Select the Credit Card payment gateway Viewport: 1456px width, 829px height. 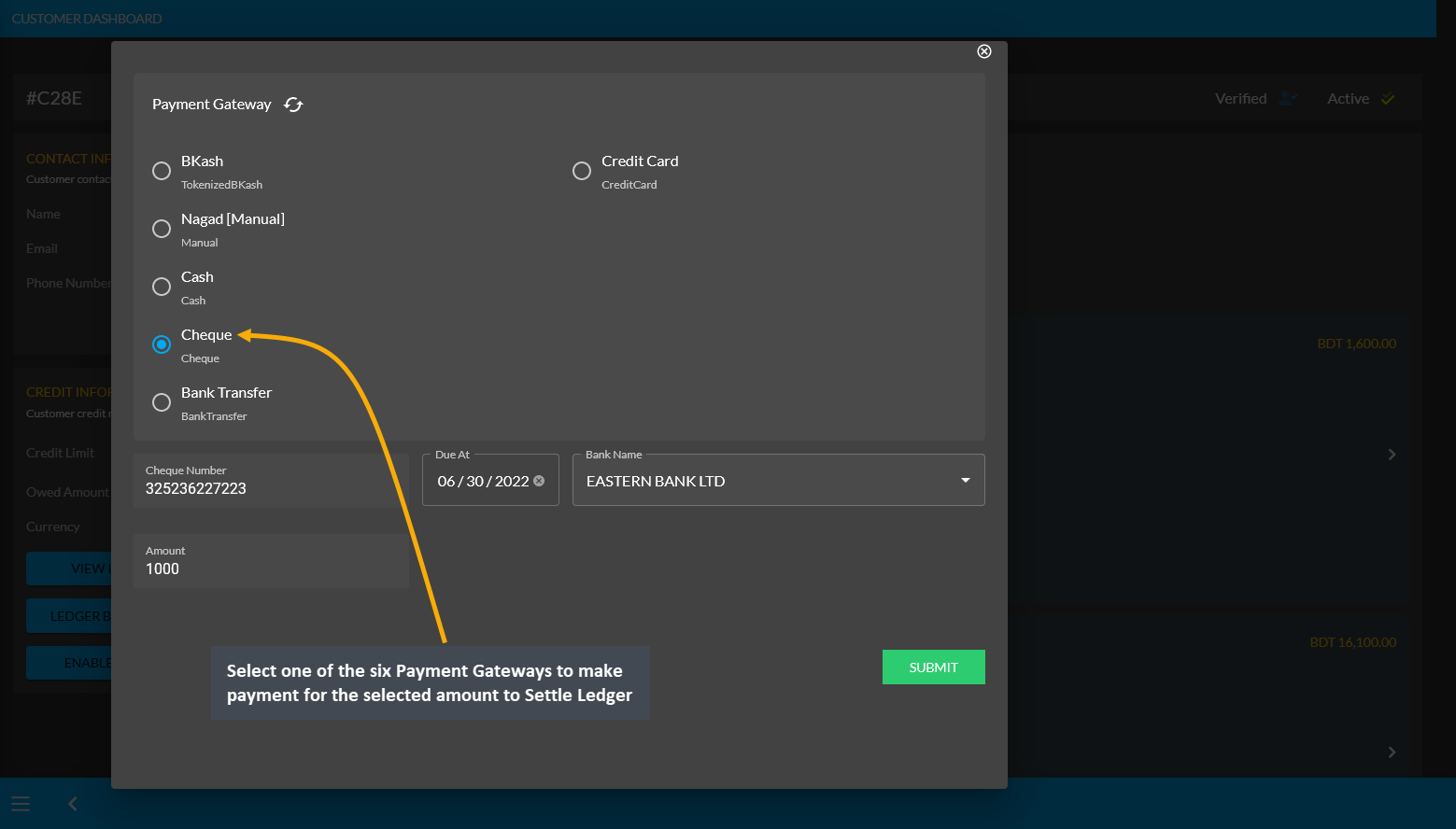point(582,171)
